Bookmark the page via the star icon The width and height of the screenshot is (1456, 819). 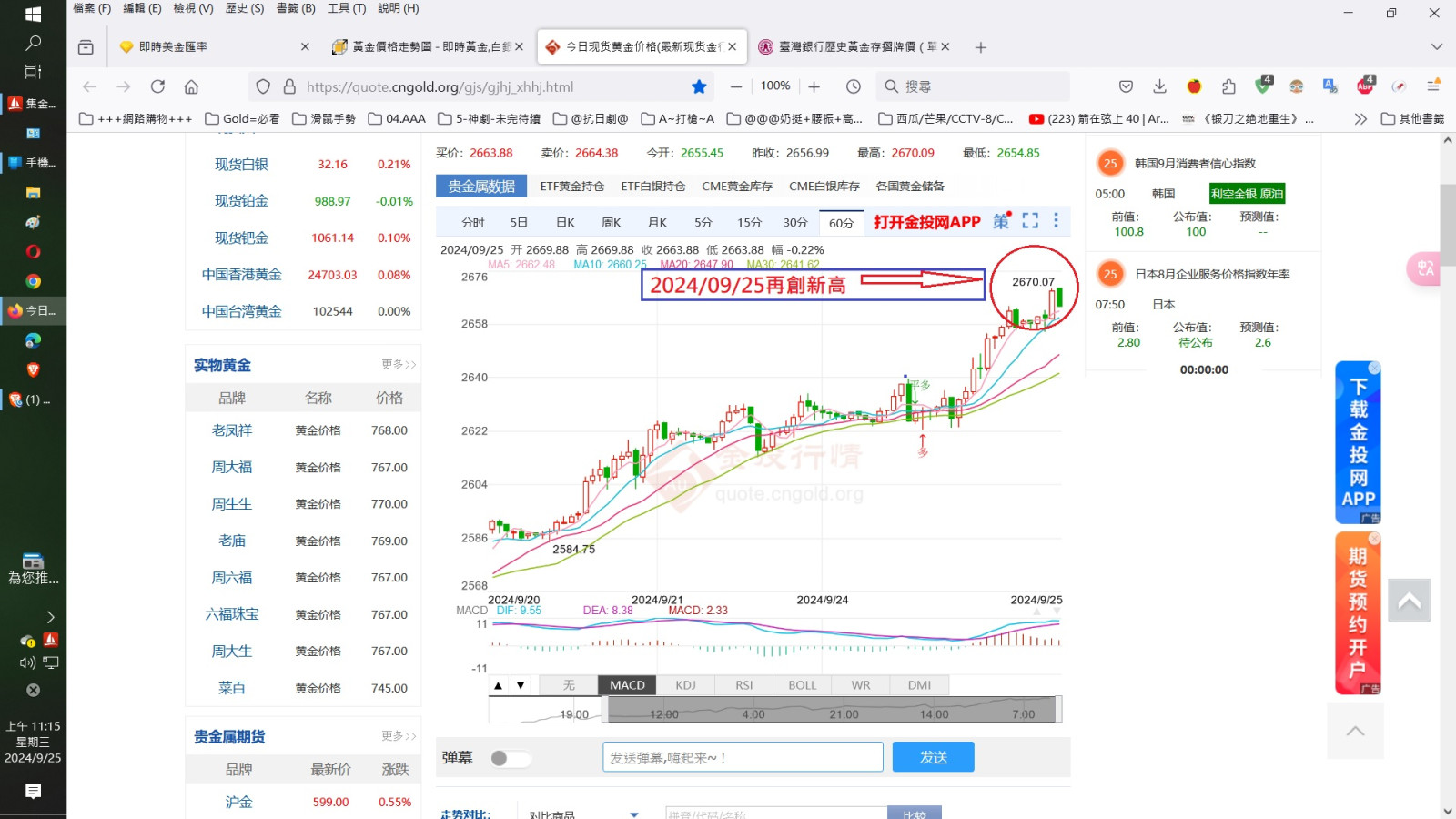699,86
